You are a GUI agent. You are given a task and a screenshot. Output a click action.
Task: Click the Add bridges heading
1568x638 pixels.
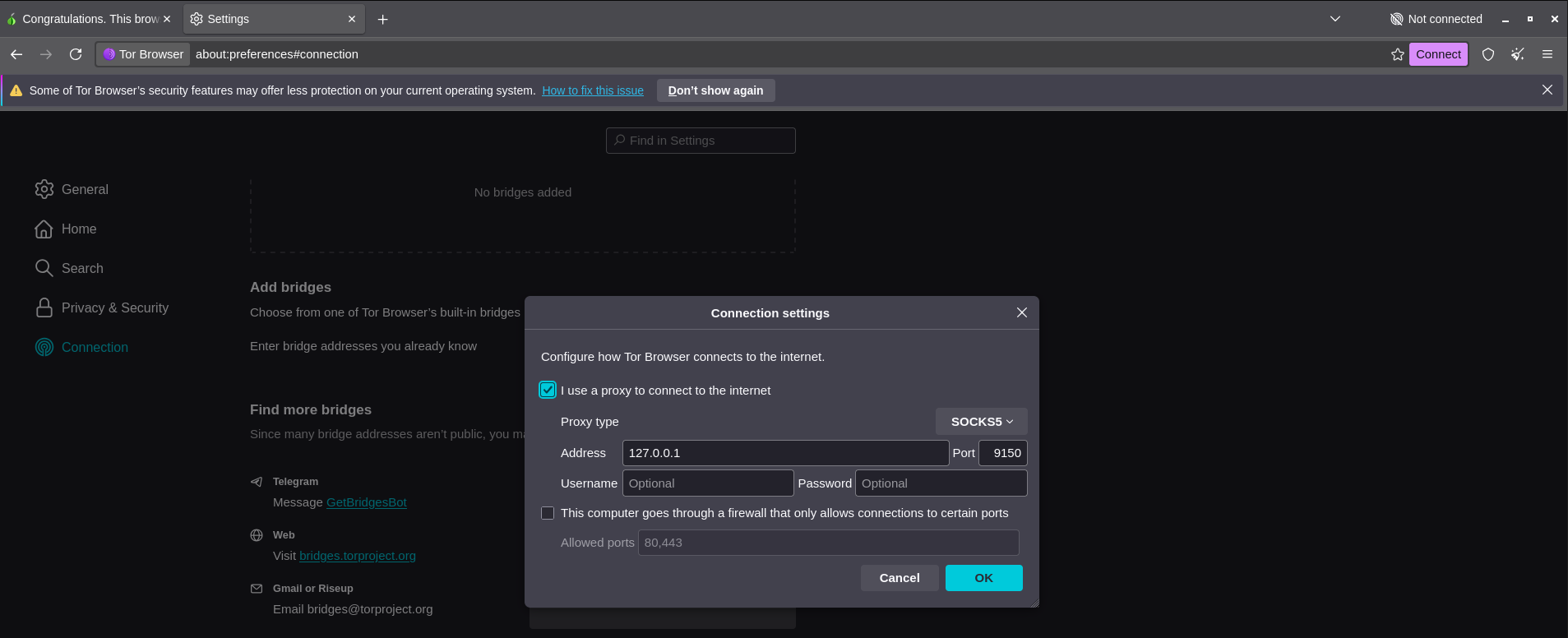(291, 287)
